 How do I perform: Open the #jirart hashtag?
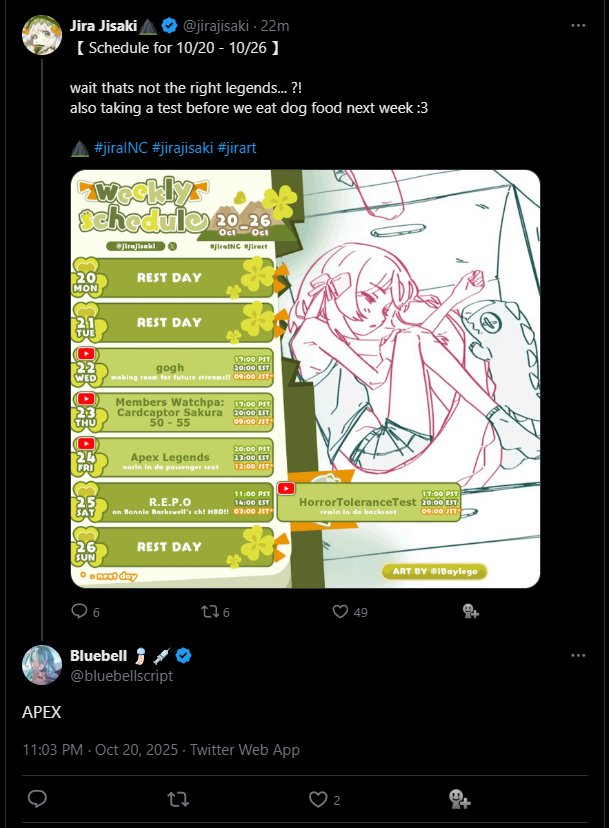tap(237, 148)
